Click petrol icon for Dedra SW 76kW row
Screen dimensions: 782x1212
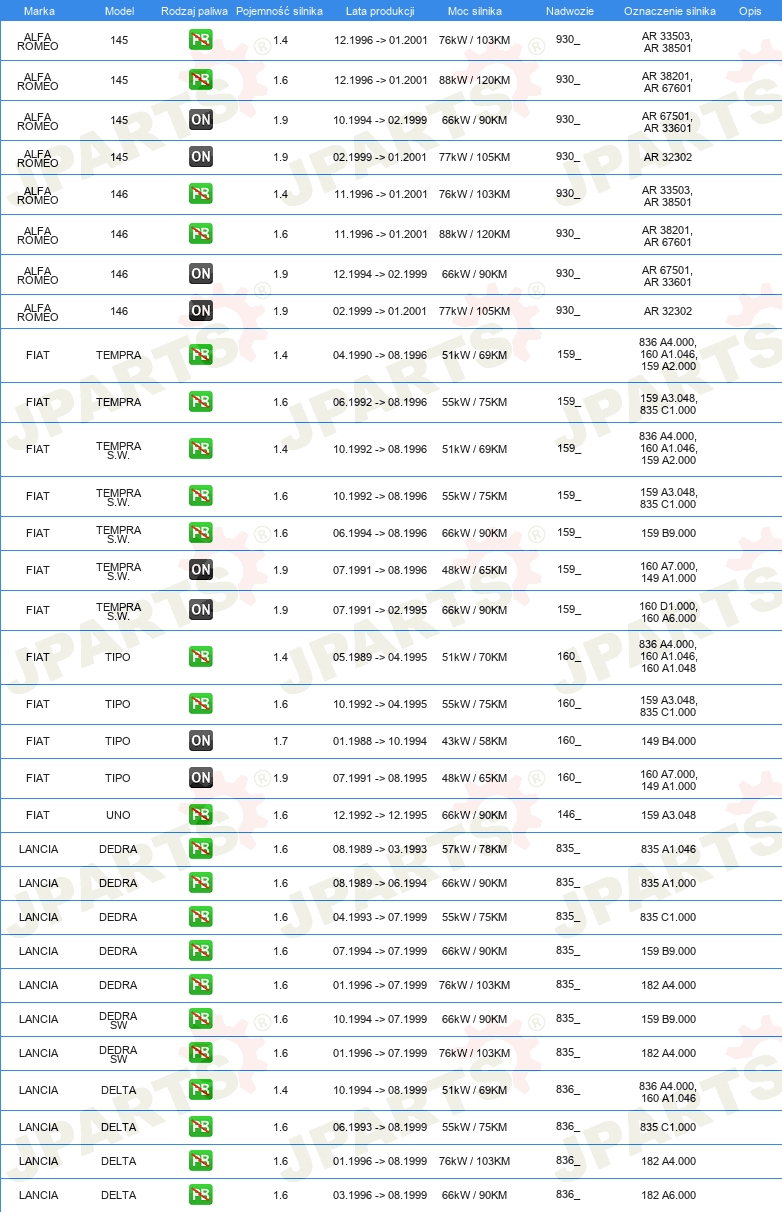coord(201,1053)
